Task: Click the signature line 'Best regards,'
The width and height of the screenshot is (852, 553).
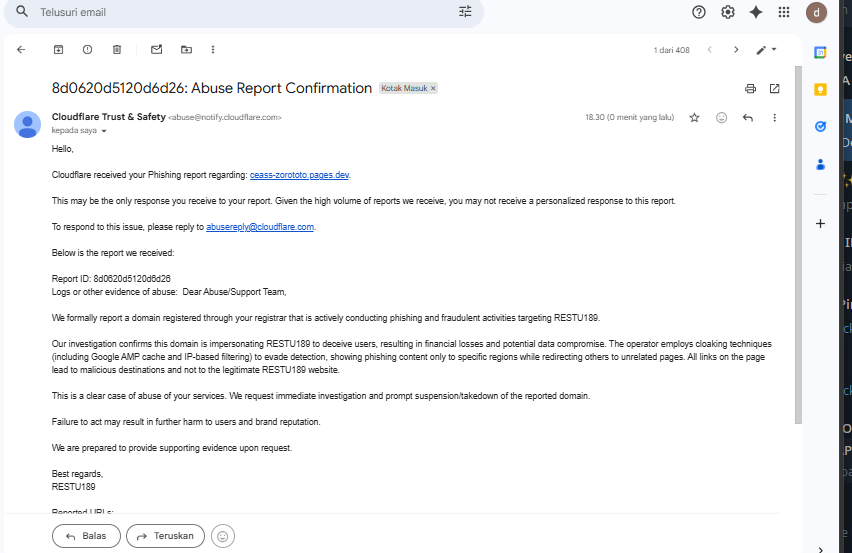Action: click(x=77, y=474)
